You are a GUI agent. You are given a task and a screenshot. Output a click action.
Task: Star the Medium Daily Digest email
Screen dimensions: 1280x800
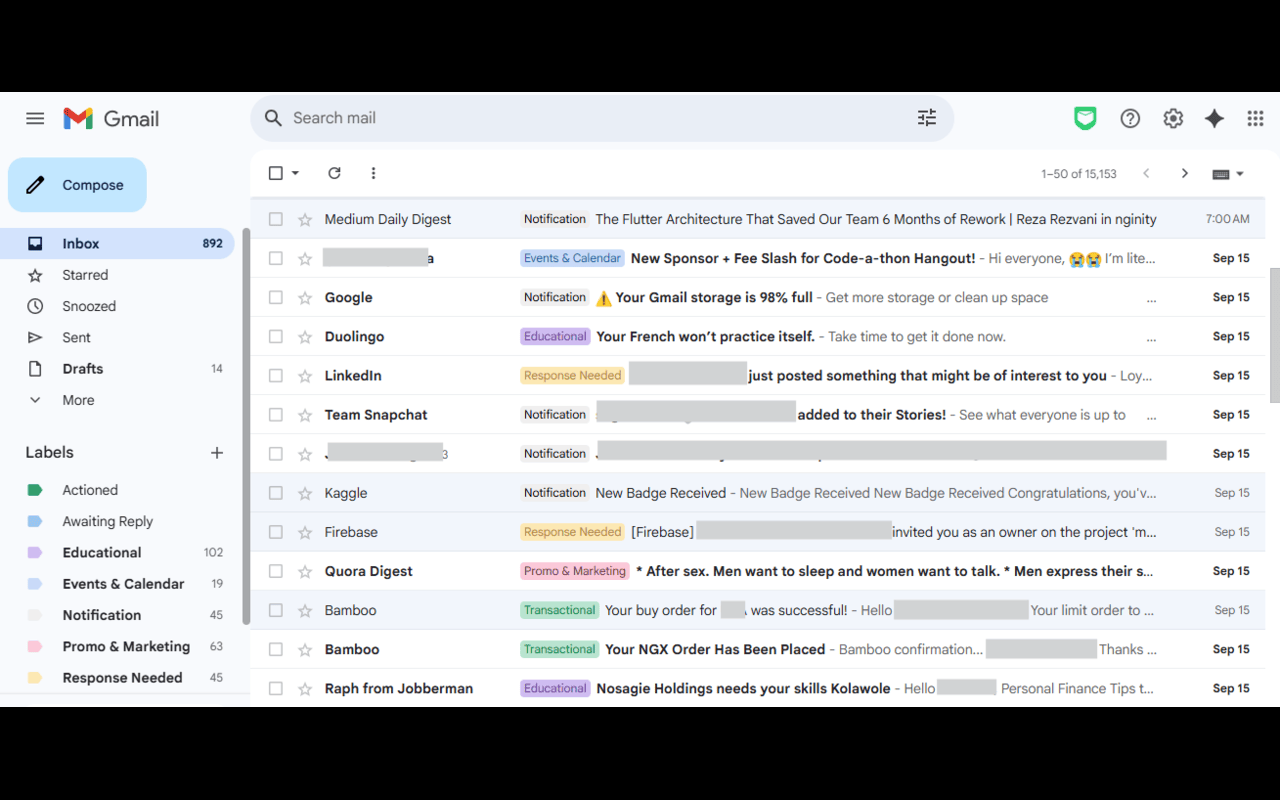click(x=305, y=219)
